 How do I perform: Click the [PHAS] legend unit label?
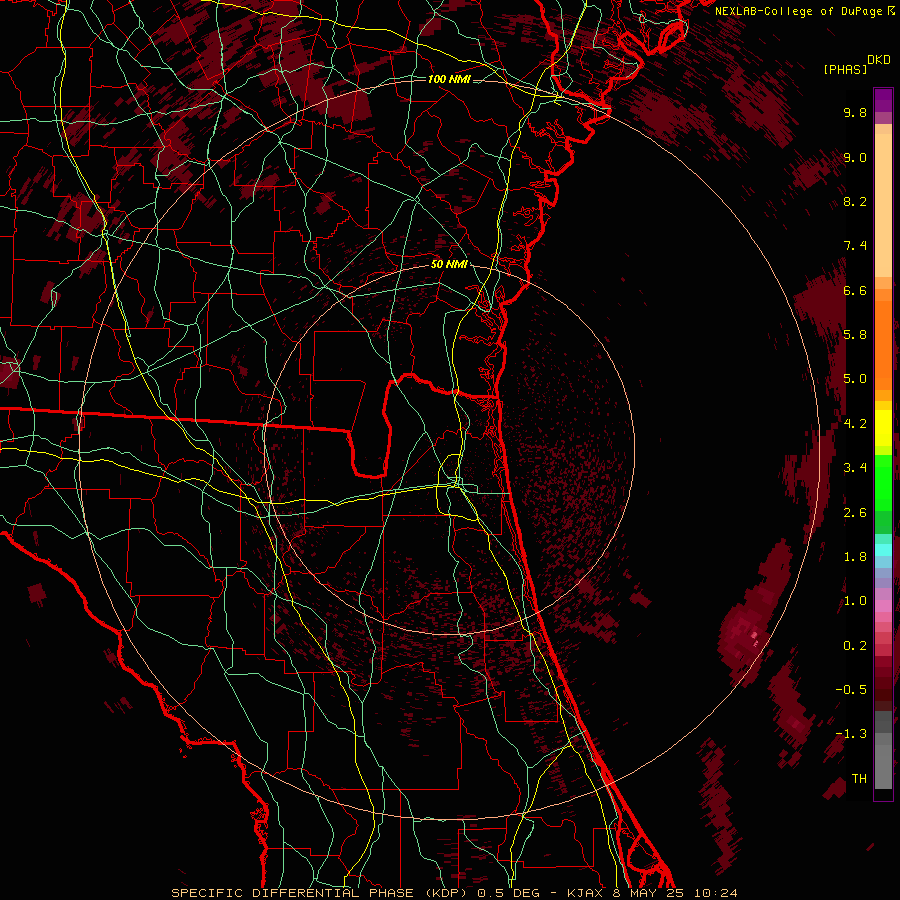(x=845, y=69)
